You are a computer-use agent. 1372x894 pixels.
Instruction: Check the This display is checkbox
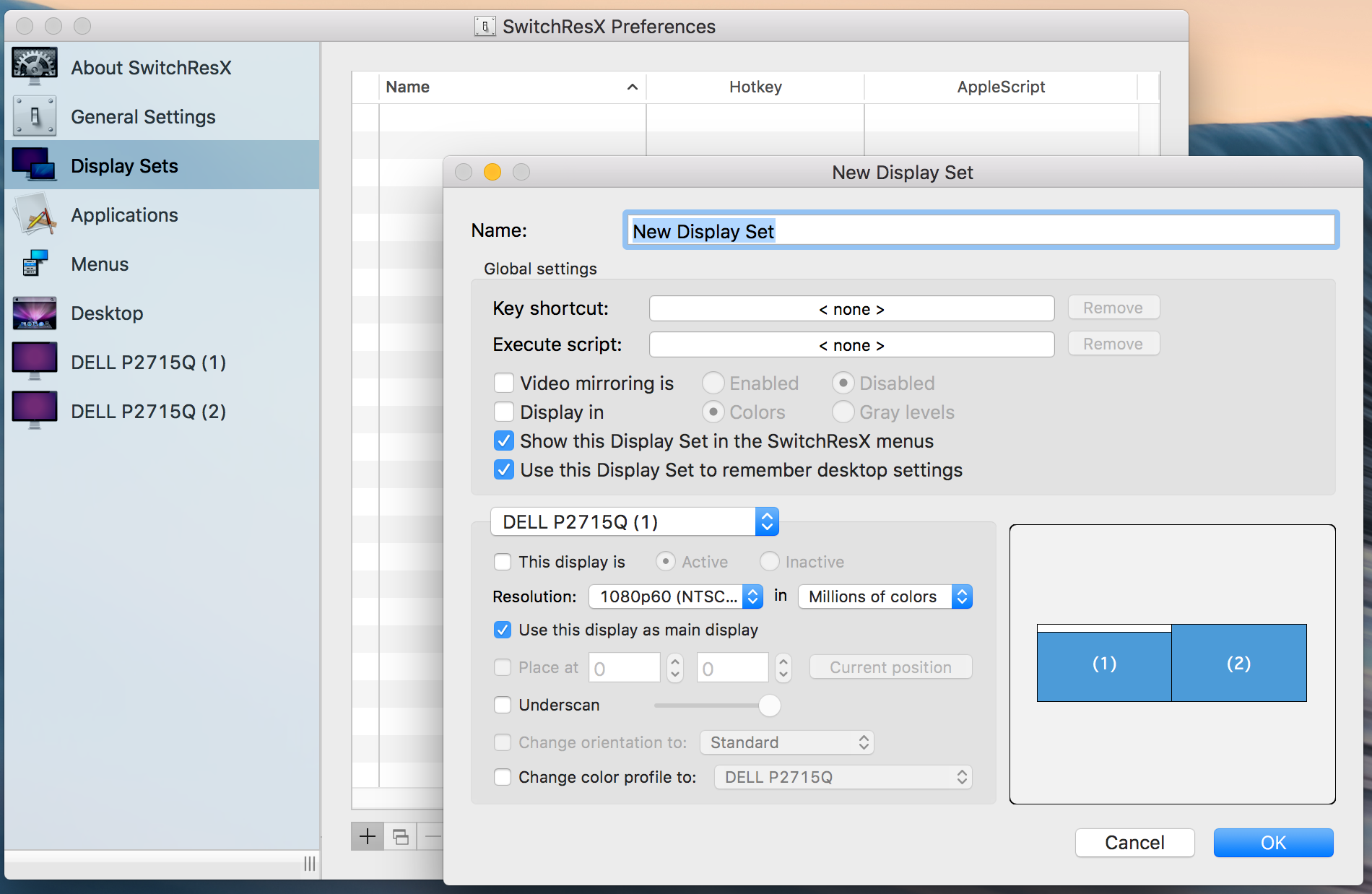pos(503,562)
